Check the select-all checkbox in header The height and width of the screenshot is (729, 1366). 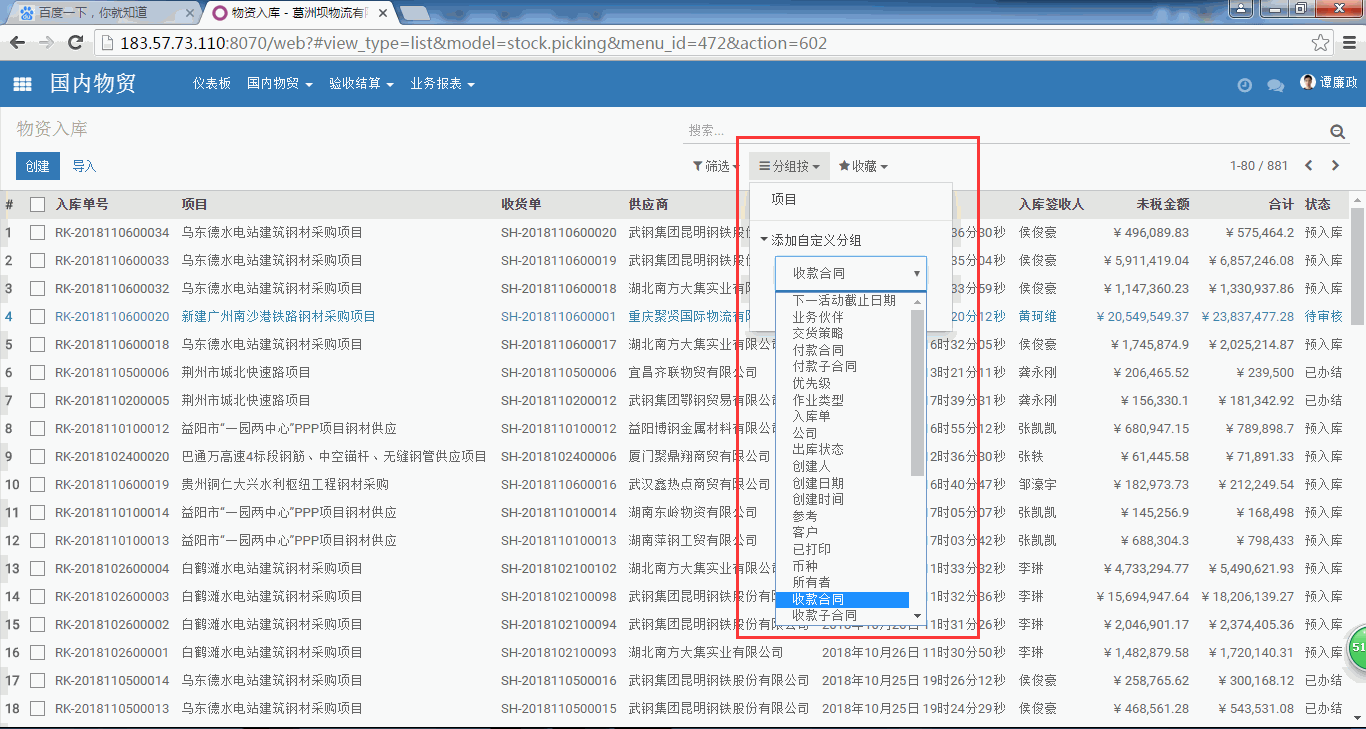(x=38, y=204)
